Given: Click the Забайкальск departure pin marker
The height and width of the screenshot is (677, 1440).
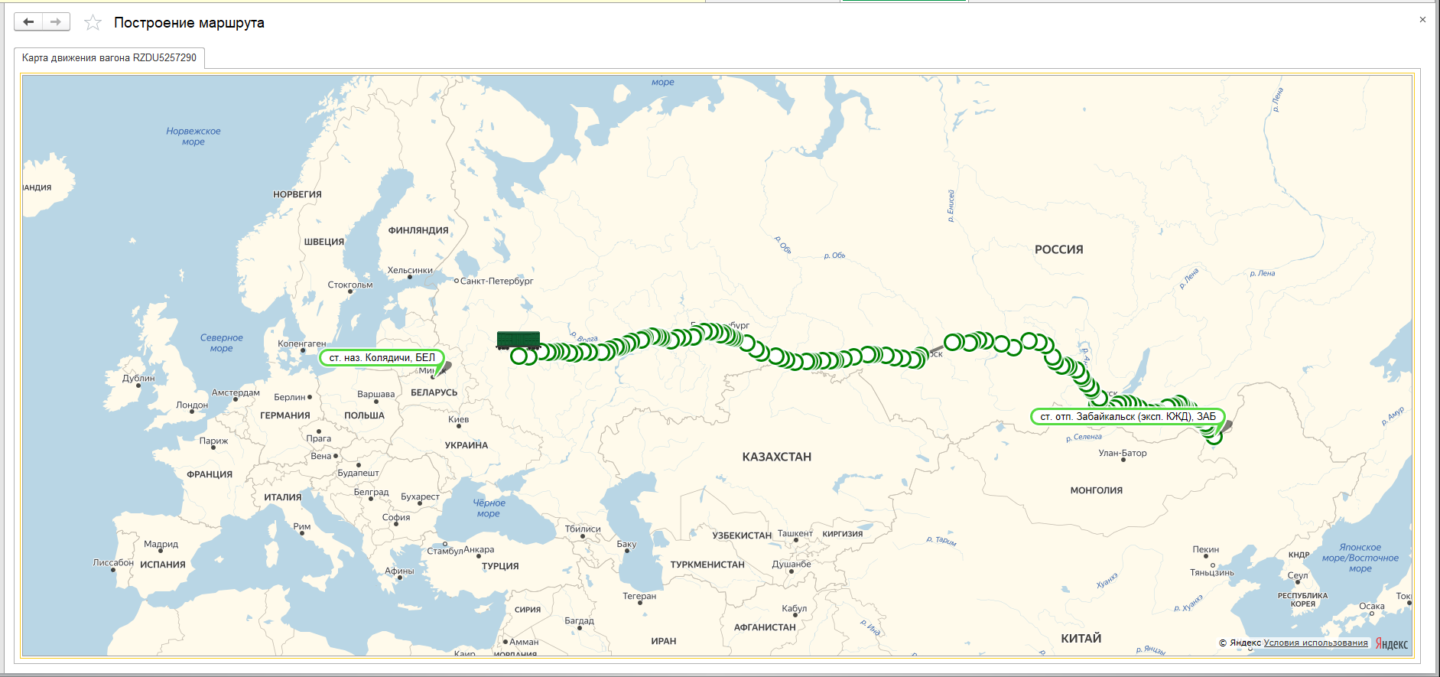Looking at the screenshot, I should tap(1225, 428).
